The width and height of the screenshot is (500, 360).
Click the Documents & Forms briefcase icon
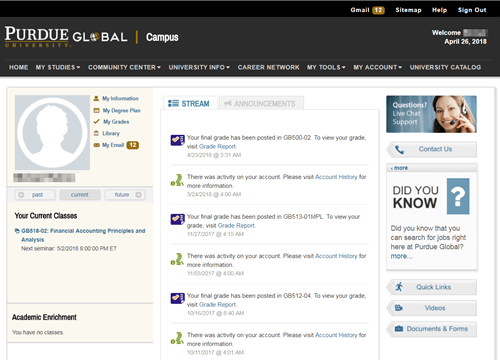[399, 329]
